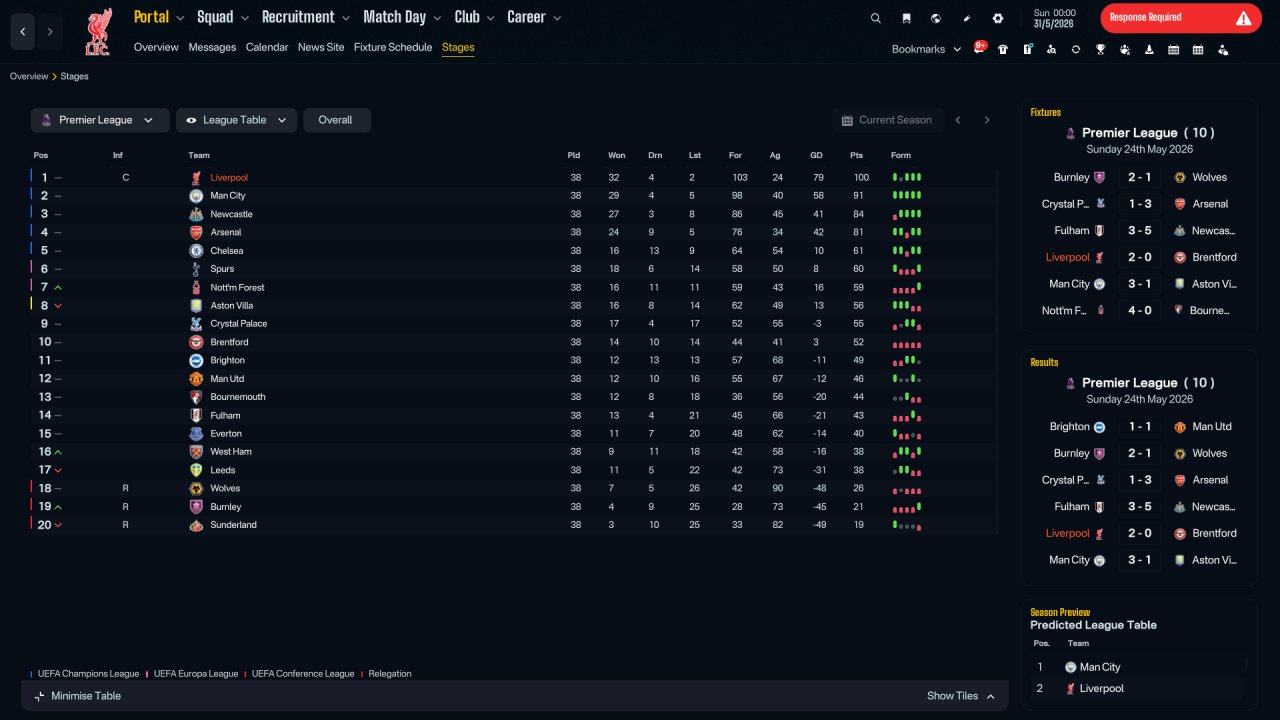
Task: Click the warning triangle on Response Required
Action: (x=1243, y=18)
